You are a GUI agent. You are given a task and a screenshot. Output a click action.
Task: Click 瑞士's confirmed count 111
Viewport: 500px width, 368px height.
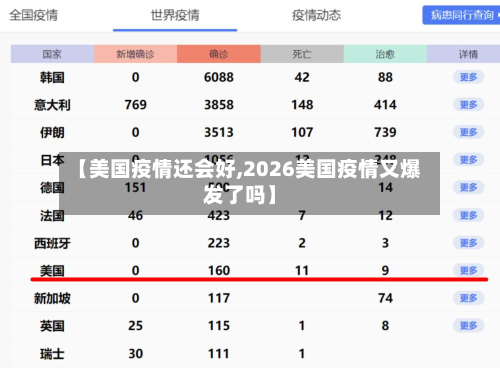[x=219, y=354]
